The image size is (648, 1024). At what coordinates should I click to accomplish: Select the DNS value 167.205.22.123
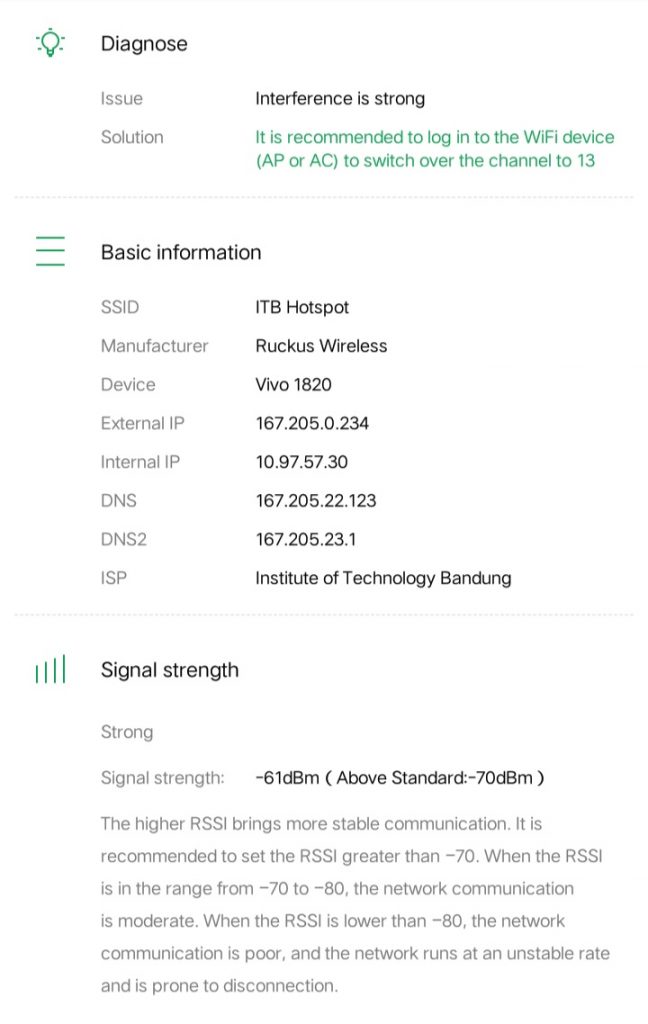pos(316,500)
